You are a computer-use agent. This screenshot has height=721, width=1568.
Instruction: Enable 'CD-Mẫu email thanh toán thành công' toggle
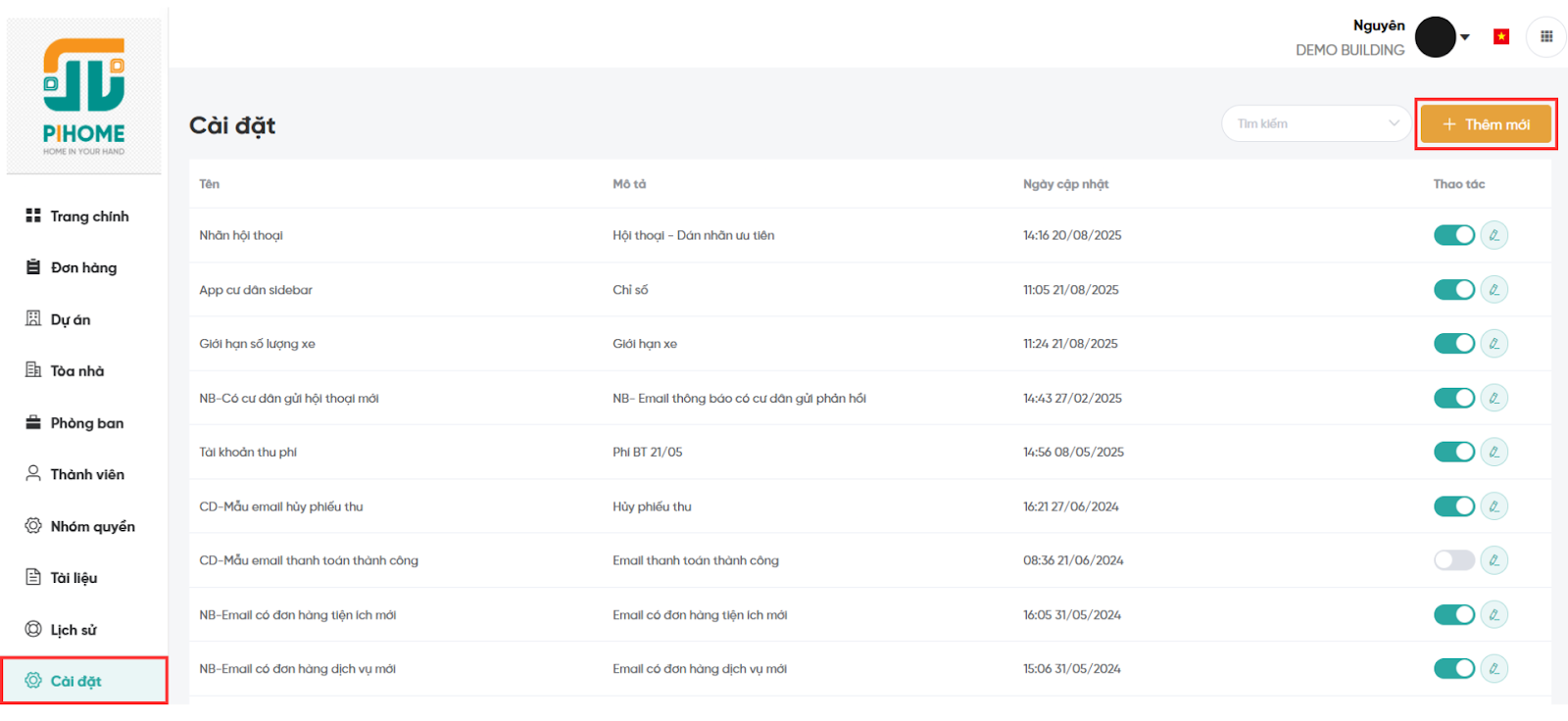(1454, 560)
